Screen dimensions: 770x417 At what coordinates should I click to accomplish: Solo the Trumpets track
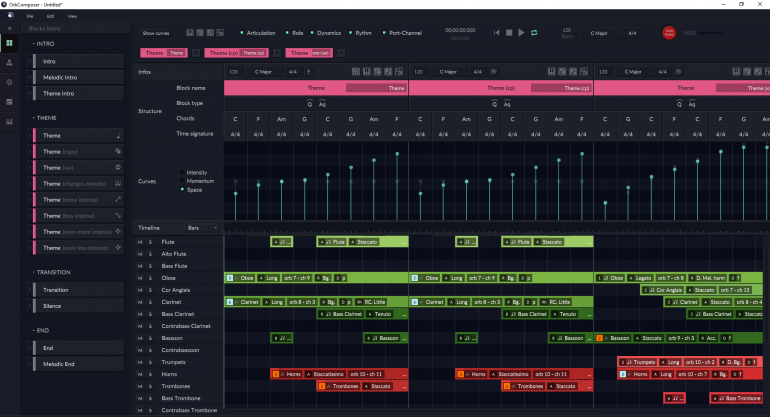point(150,362)
